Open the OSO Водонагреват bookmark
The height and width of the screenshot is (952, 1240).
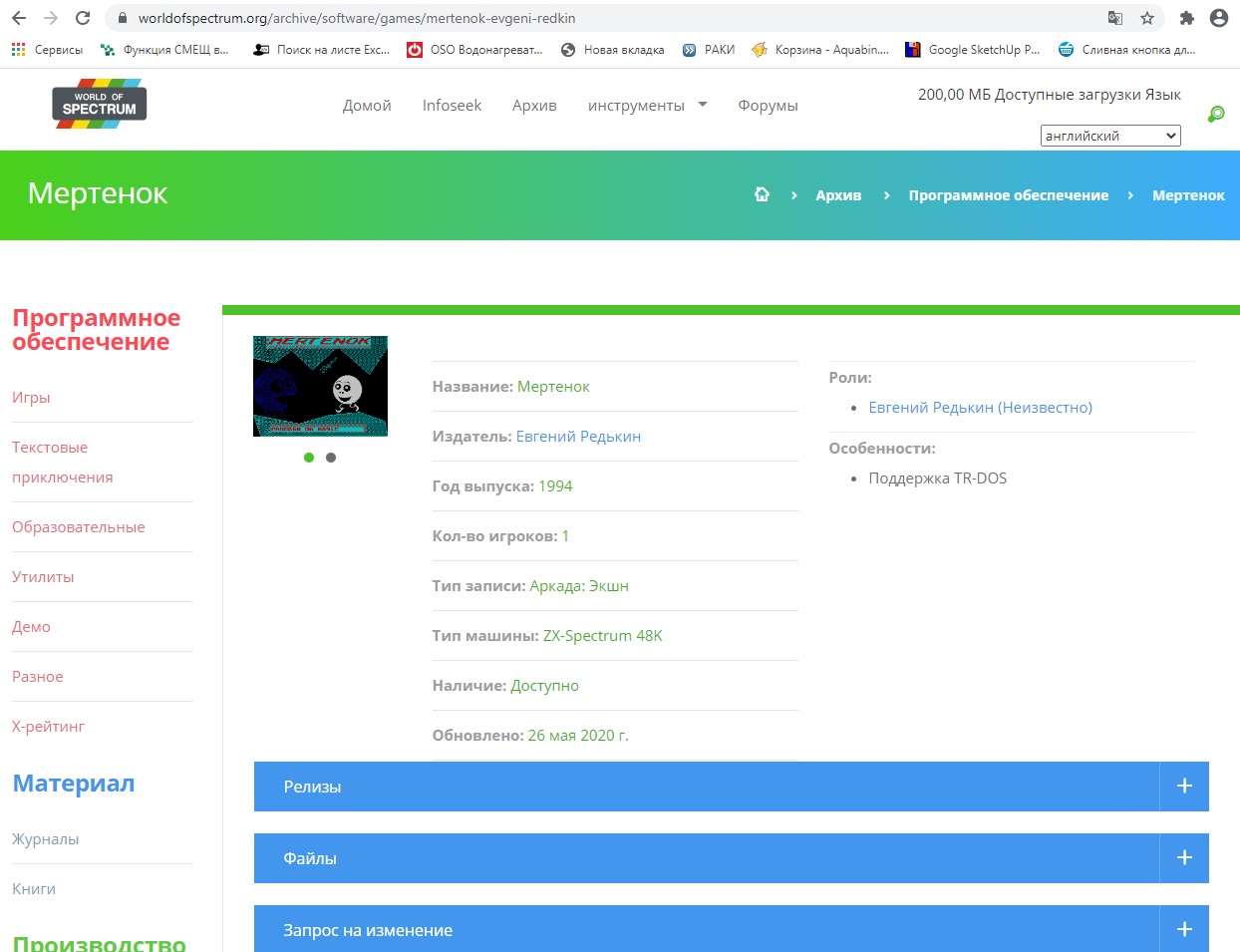point(474,50)
